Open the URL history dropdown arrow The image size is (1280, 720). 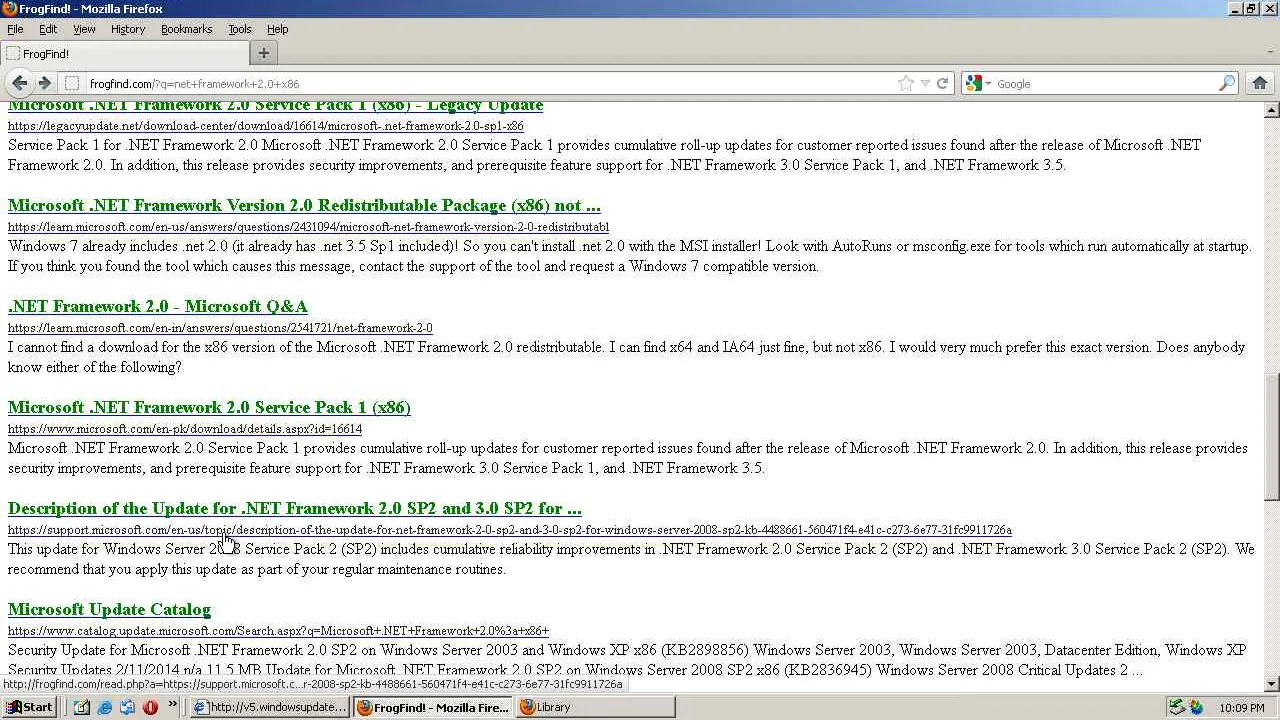pyautogui.click(x=925, y=84)
